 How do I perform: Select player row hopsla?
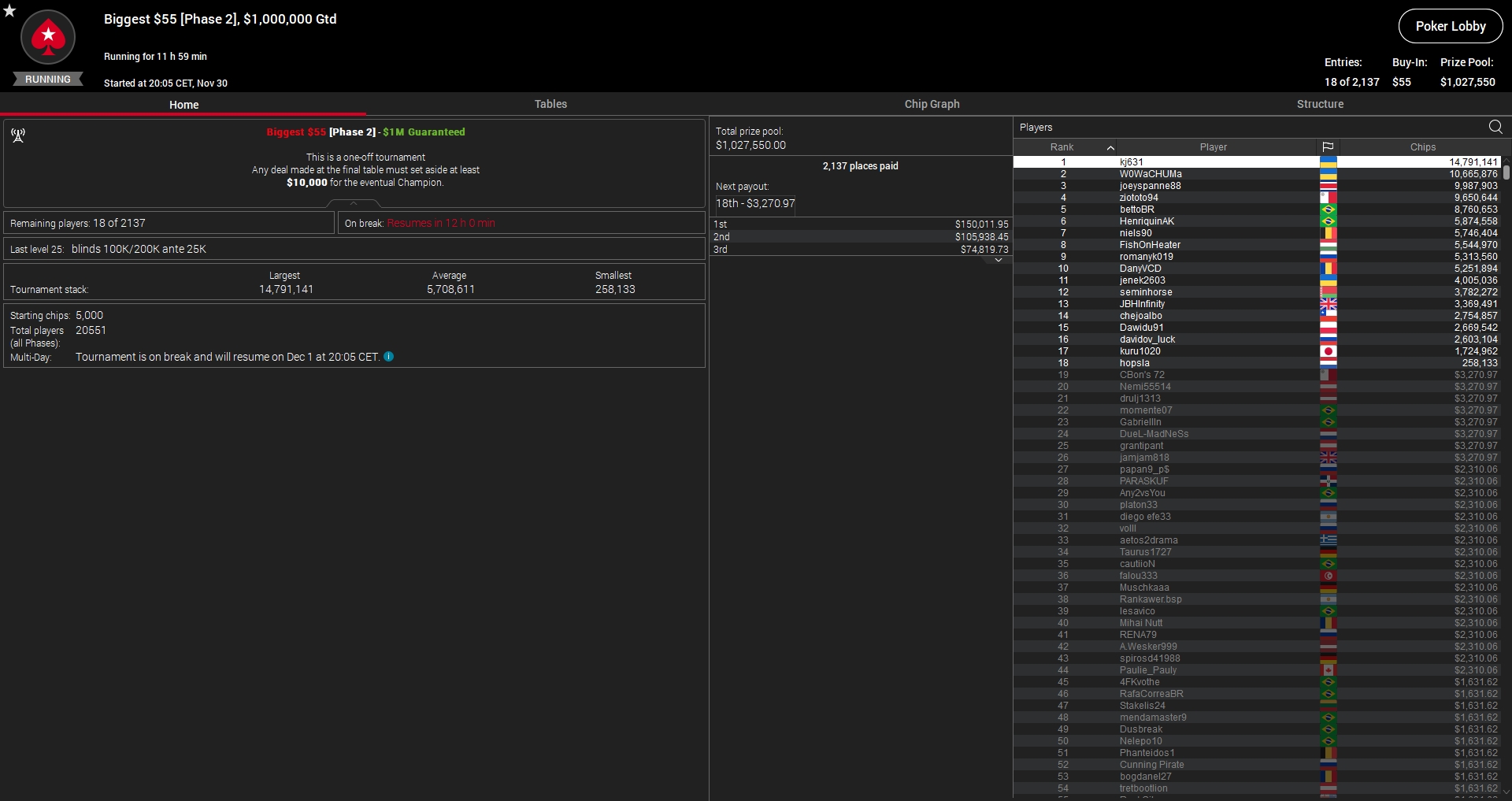(1257, 363)
